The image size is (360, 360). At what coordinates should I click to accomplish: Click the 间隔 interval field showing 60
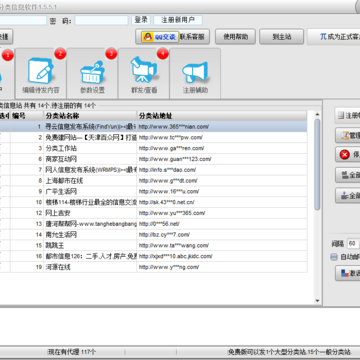353,244
